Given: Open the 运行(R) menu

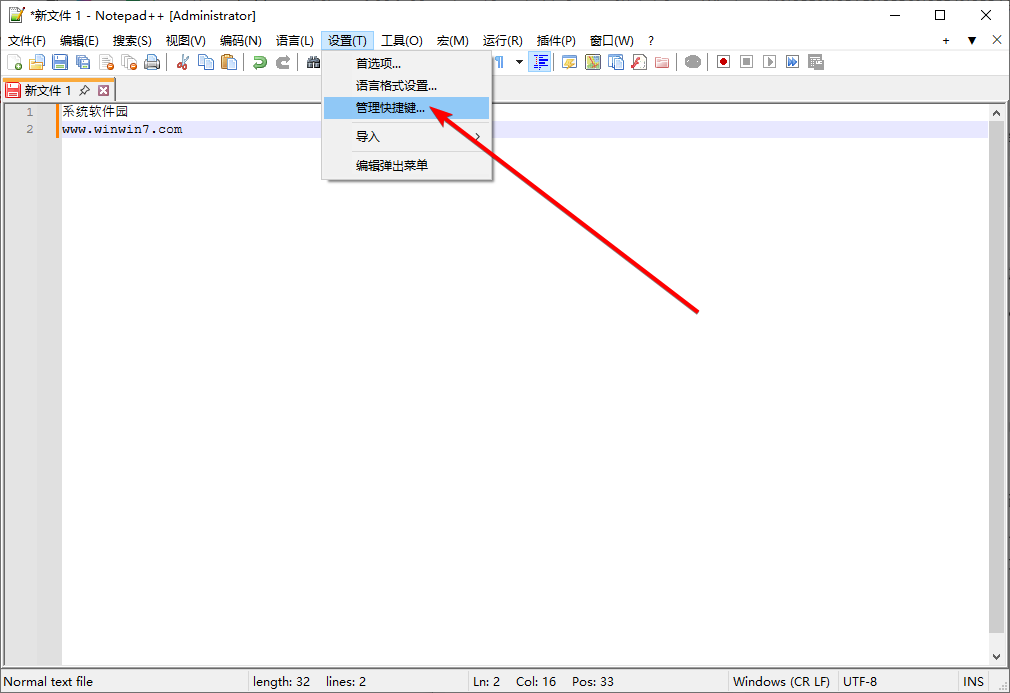Looking at the screenshot, I should tap(502, 41).
